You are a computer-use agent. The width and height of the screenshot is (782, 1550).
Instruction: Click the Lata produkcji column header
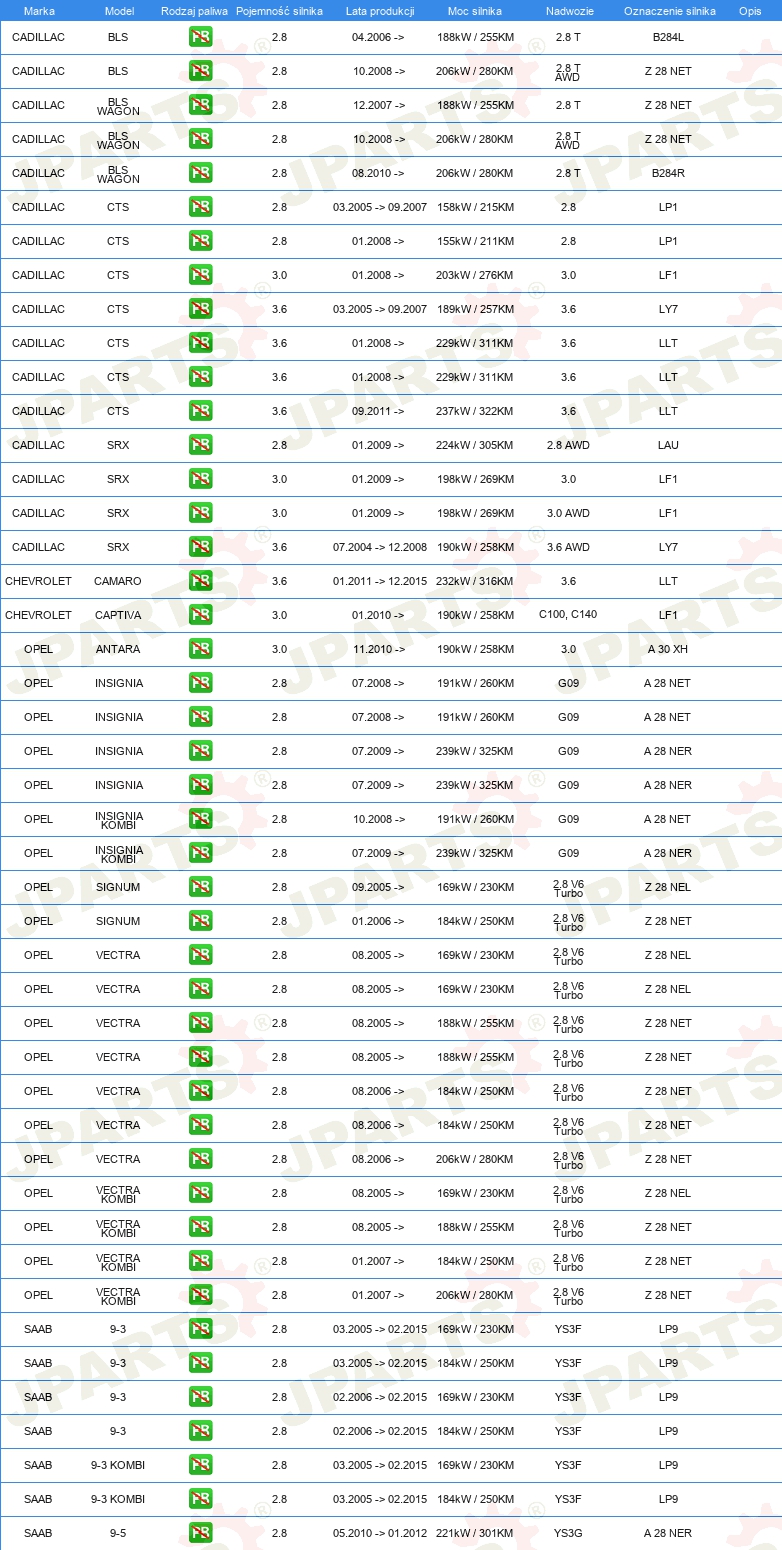point(380,11)
